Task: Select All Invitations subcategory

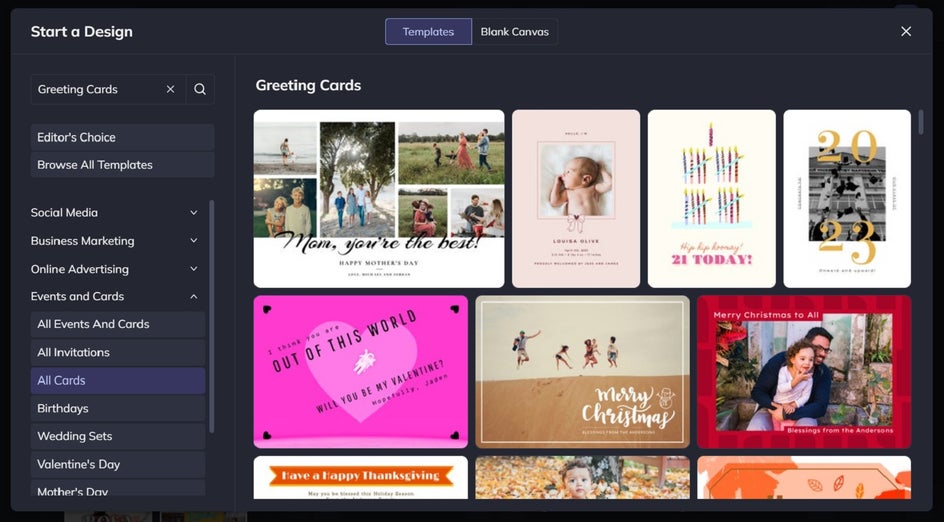Action: 118,352
